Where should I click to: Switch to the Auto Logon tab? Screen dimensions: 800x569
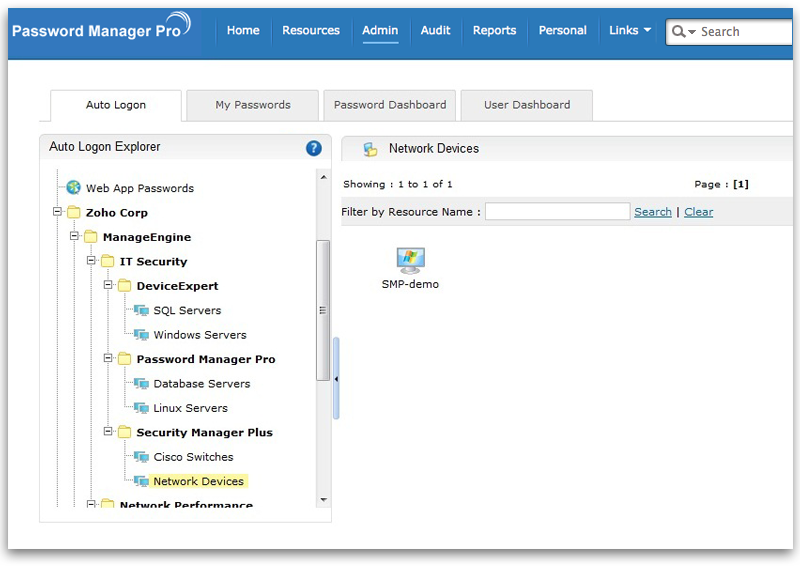[116, 105]
